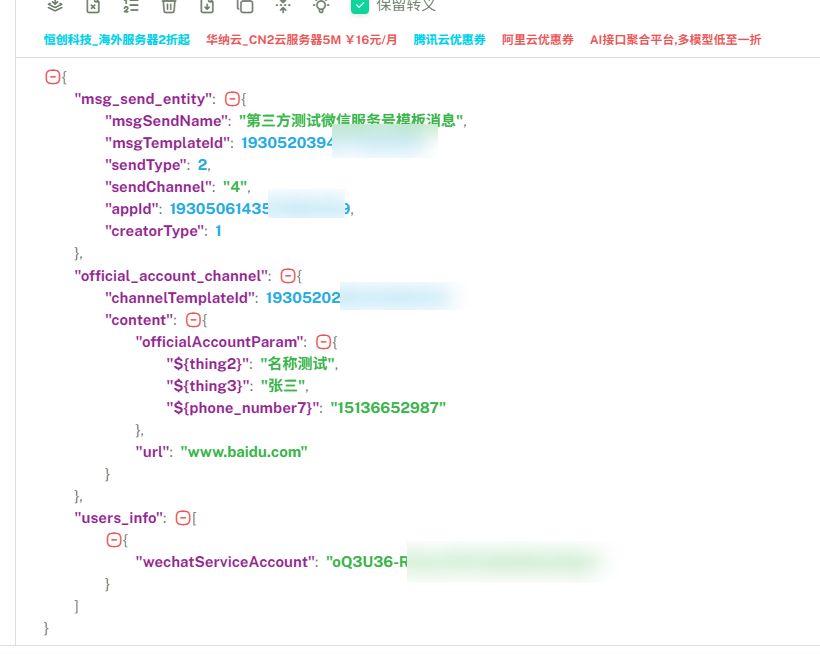
Task: Click the "${thing2}" key
Action: (x=207, y=364)
